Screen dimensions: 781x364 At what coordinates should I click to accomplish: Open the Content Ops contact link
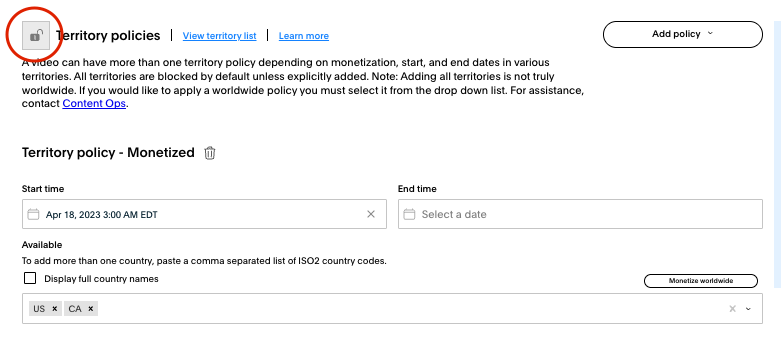(x=94, y=104)
